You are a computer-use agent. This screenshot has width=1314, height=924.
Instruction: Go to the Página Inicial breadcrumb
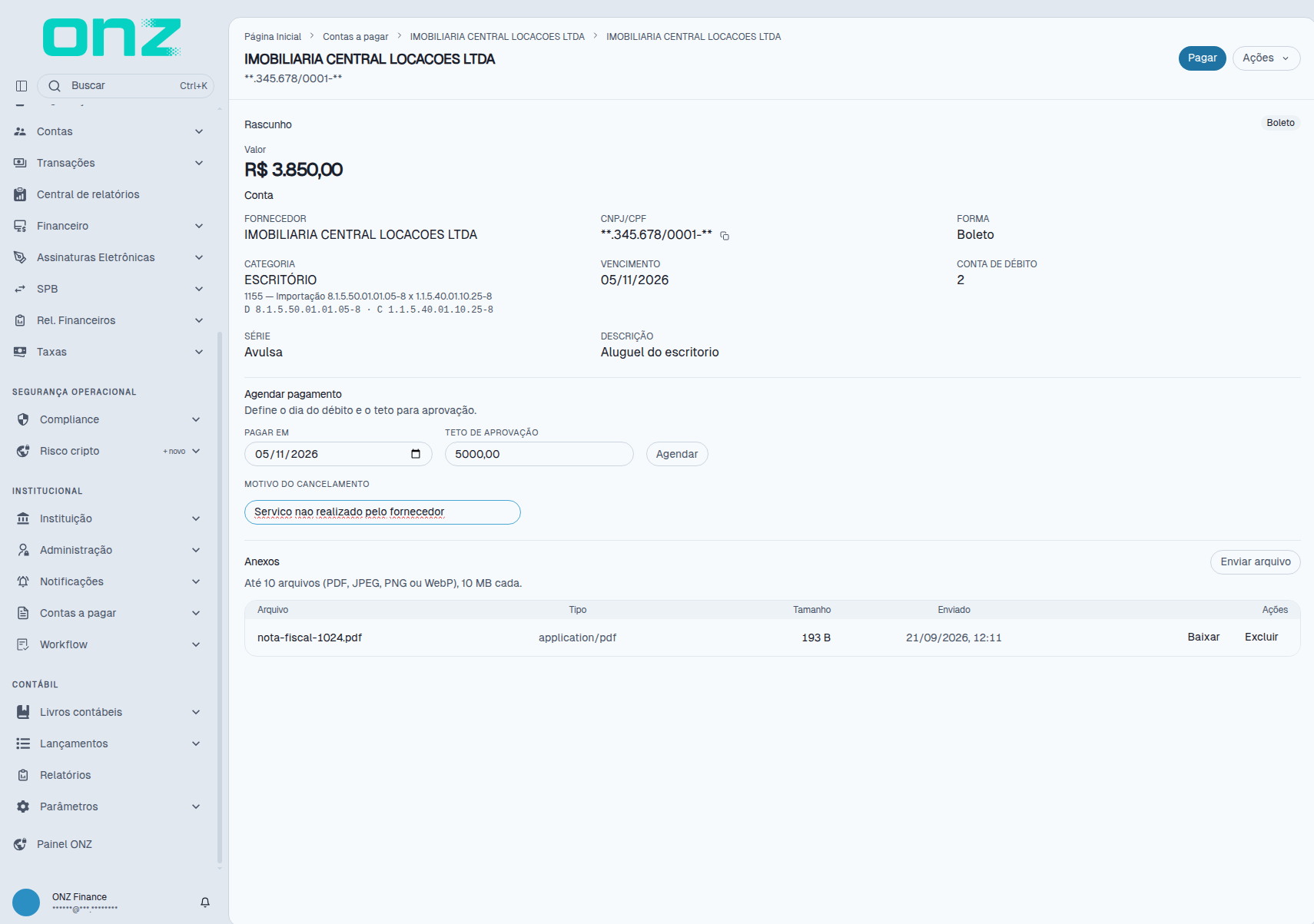(273, 37)
